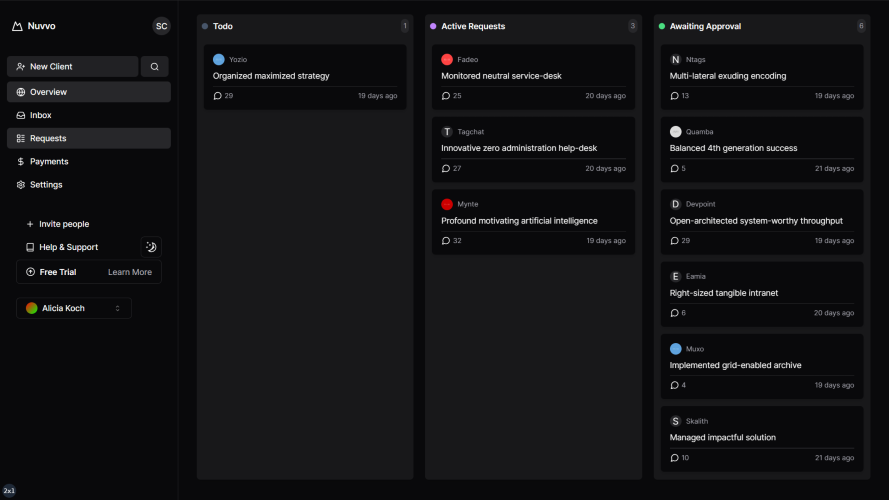The width and height of the screenshot is (889, 500).
Task: Open the SC user avatar
Action: point(162,26)
